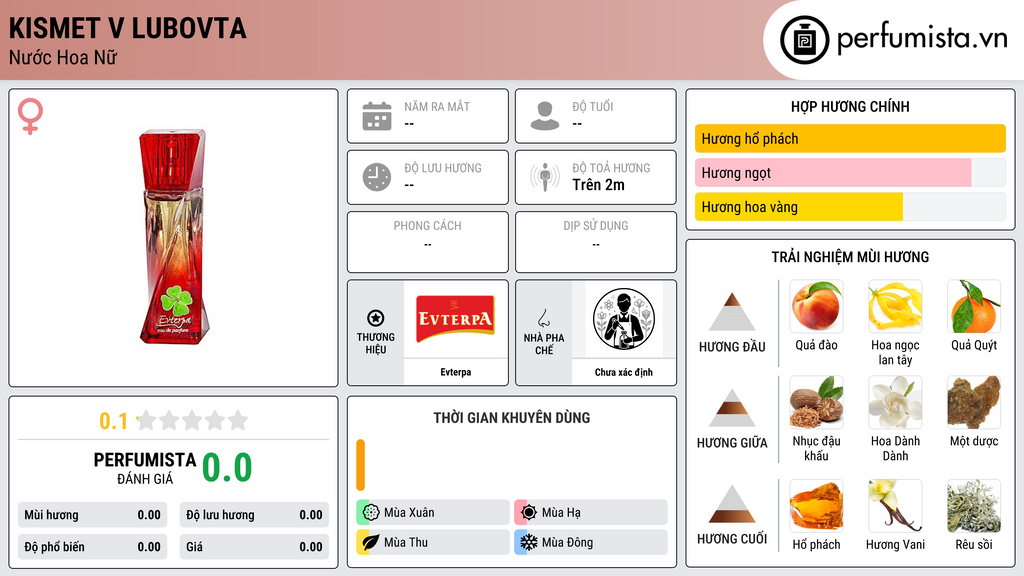
Task: Click the Kismet V Lubovta bottle image
Action: click(x=174, y=236)
